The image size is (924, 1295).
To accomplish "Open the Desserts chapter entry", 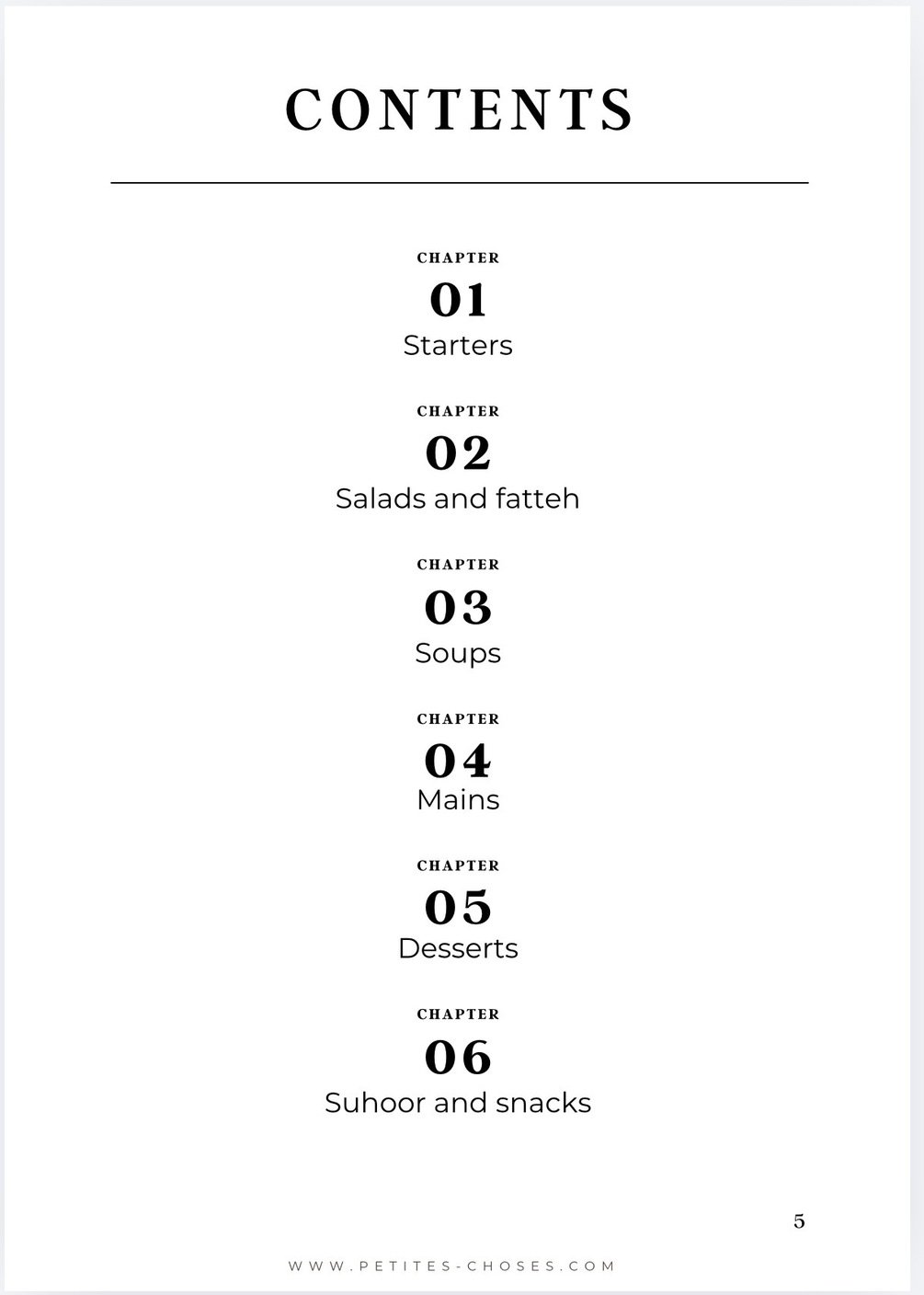I will coord(458,948).
